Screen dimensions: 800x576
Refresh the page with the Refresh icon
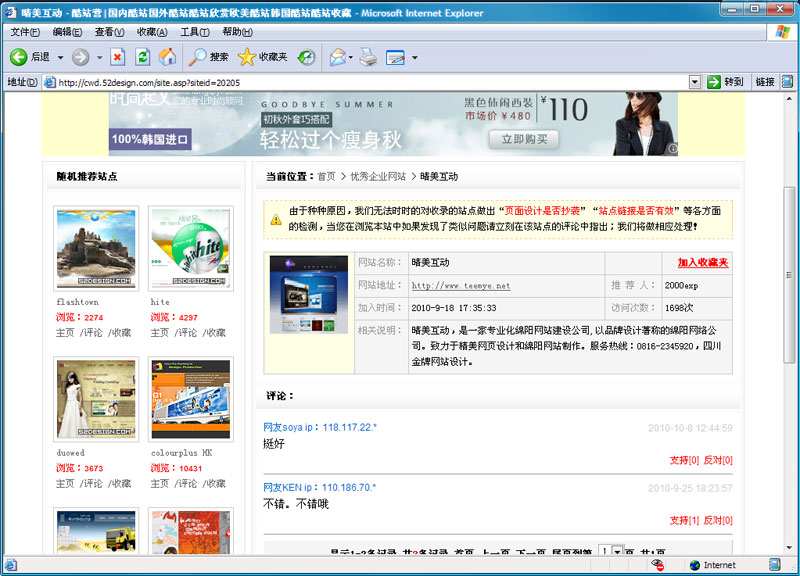pyautogui.click(x=143, y=57)
